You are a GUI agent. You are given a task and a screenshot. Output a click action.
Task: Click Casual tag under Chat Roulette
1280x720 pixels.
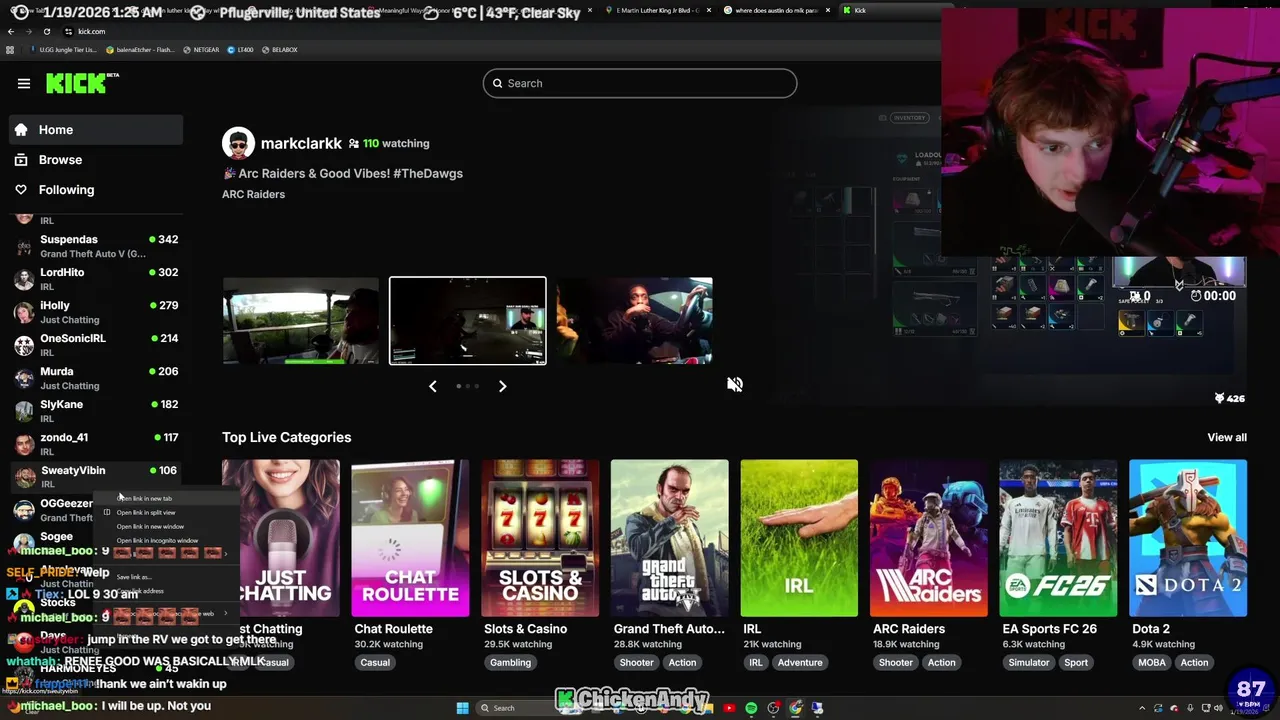(x=375, y=662)
